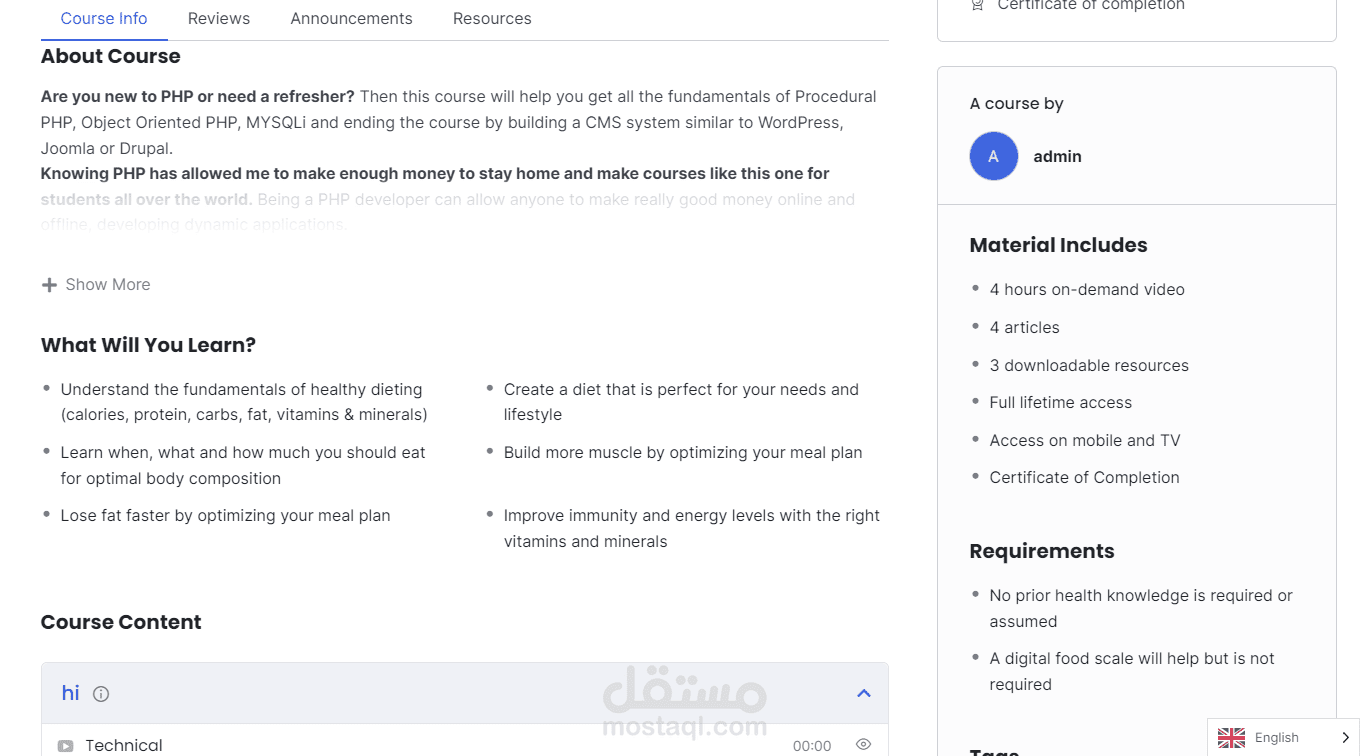Screen dimensions: 1370x756
Task: Expand course description with Show More
Action: (107, 285)
